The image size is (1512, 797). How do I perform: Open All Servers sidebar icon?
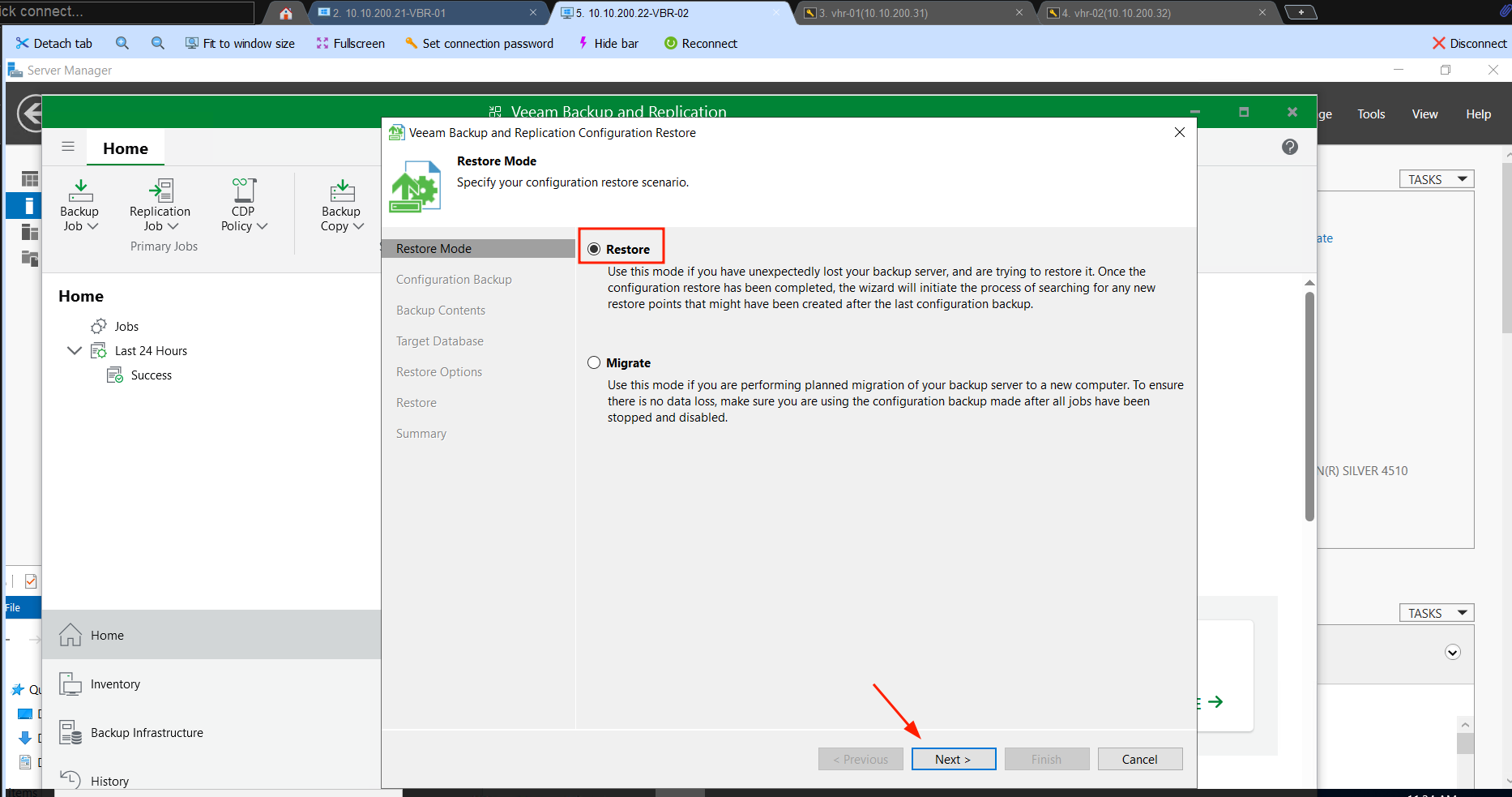30,232
